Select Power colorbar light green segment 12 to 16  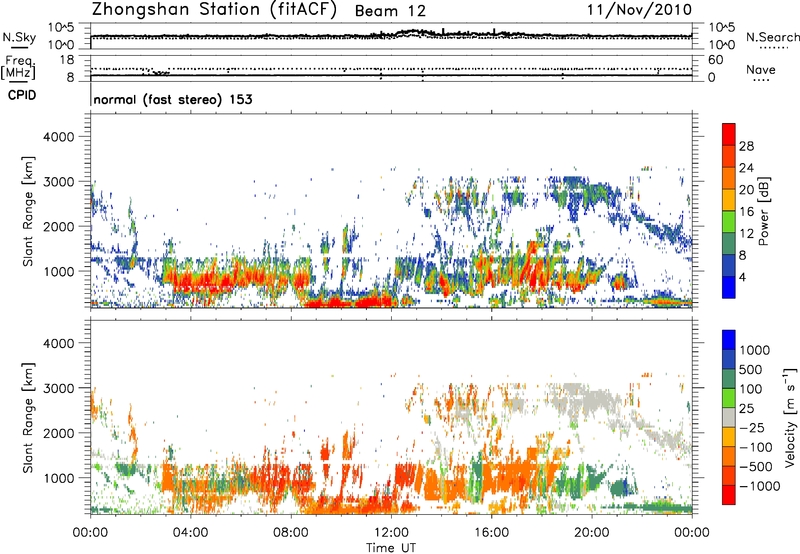[x=729, y=222]
